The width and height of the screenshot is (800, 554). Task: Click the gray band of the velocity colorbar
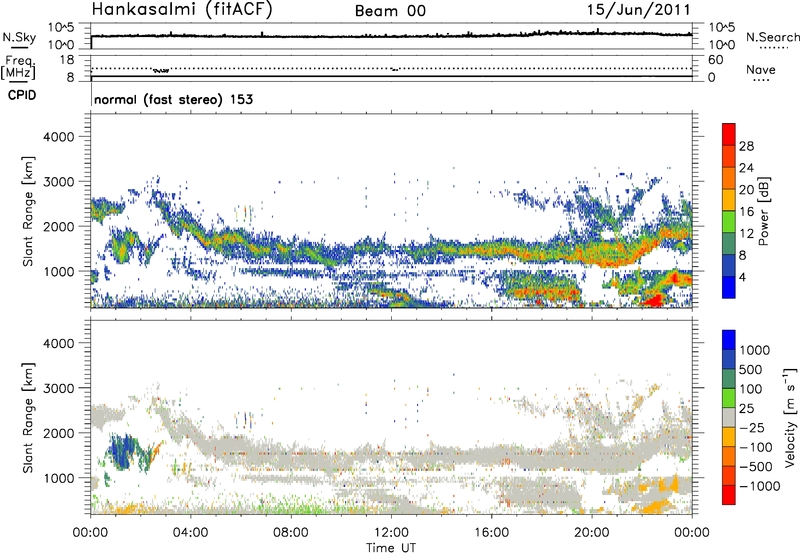coord(729,418)
